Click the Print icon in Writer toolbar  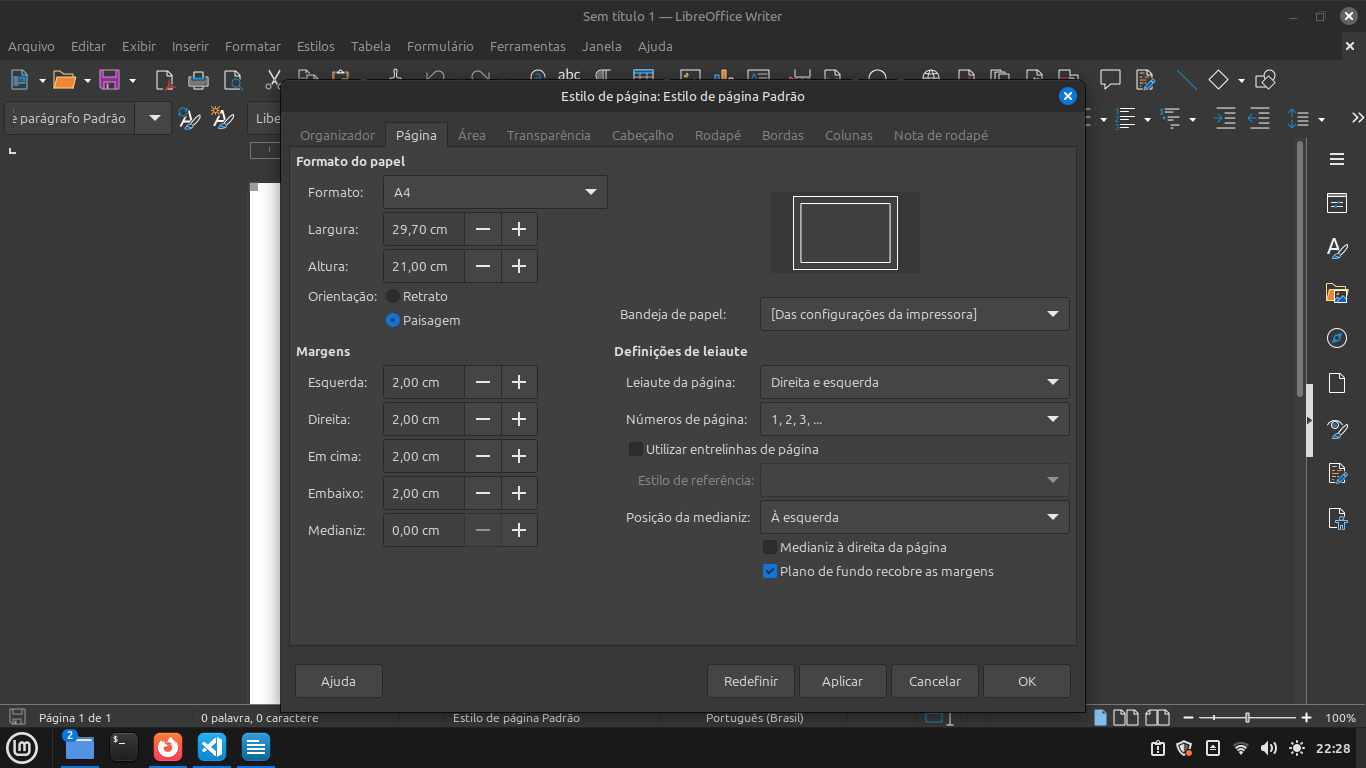click(198, 80)
